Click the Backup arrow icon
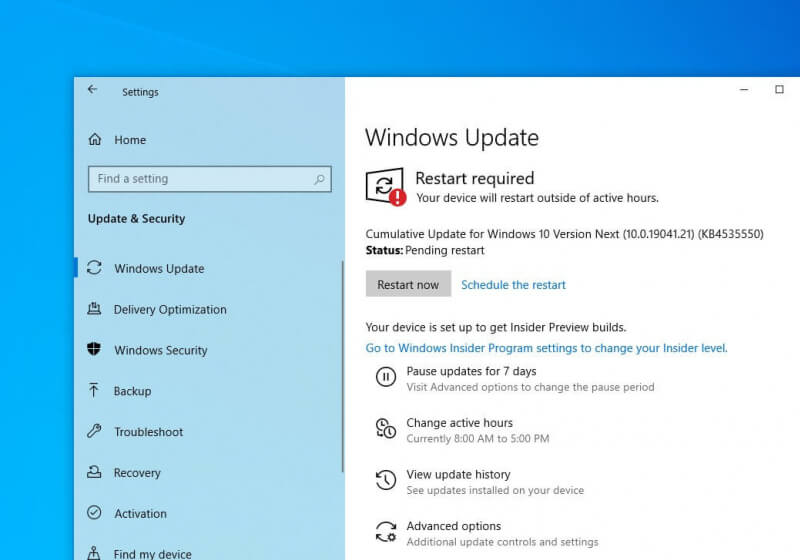The image size is (800, 560). coord(95,391)
